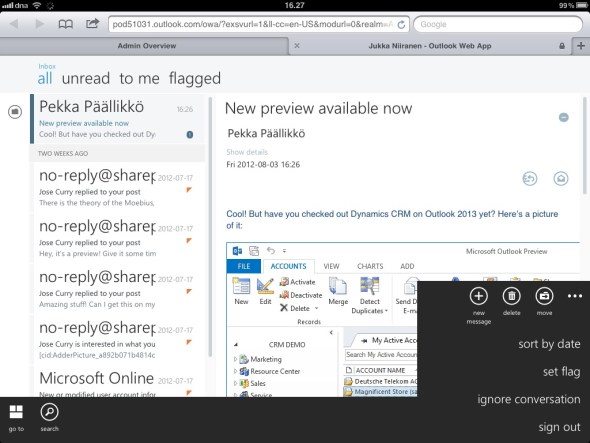
Task: Tap the Safari share icon
Action: click(x=92, y=24)
